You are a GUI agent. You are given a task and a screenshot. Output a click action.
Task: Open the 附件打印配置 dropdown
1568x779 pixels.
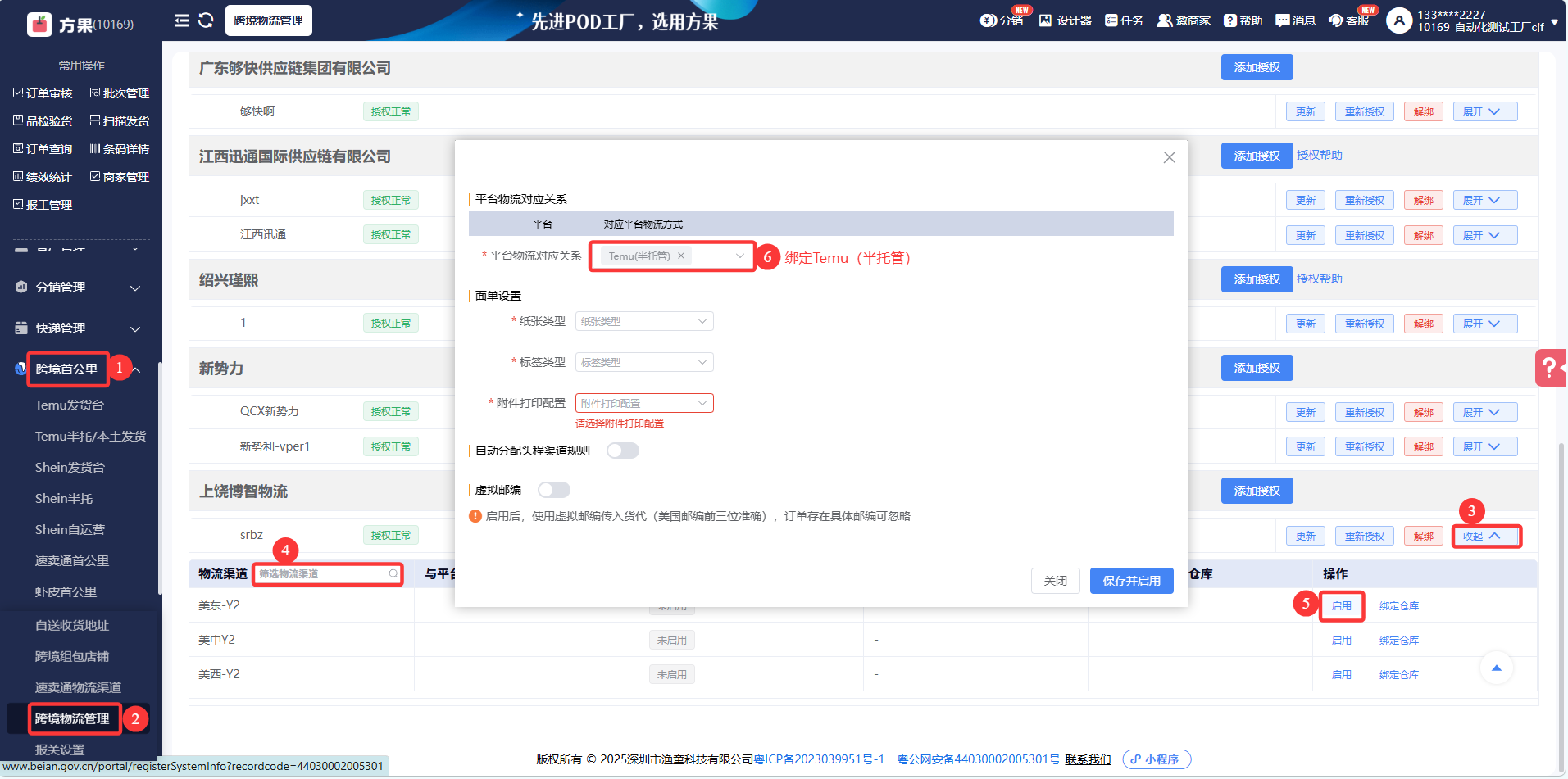pyautogui.click(x=644, y=404)
